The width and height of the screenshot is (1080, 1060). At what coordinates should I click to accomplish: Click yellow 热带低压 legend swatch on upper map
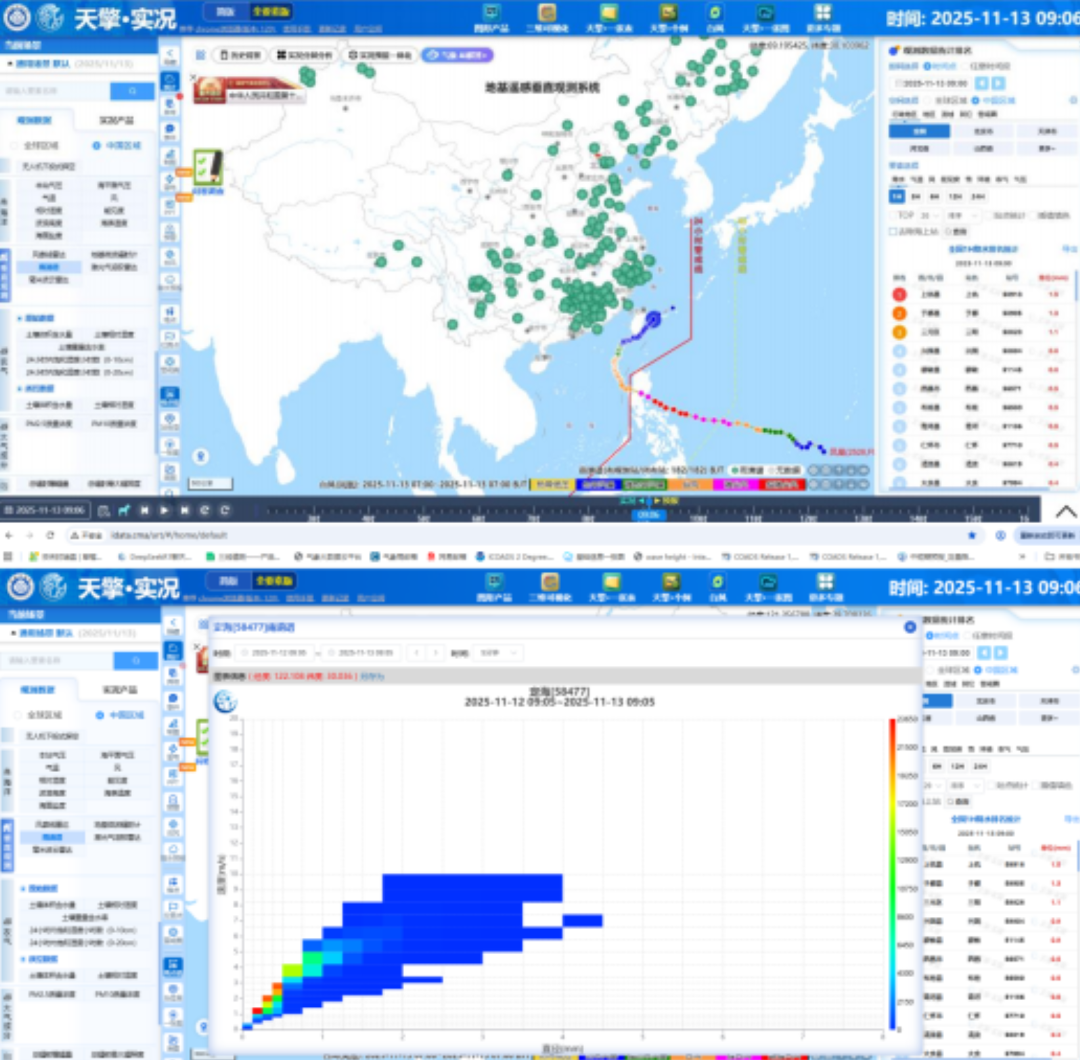click(552, 485)
